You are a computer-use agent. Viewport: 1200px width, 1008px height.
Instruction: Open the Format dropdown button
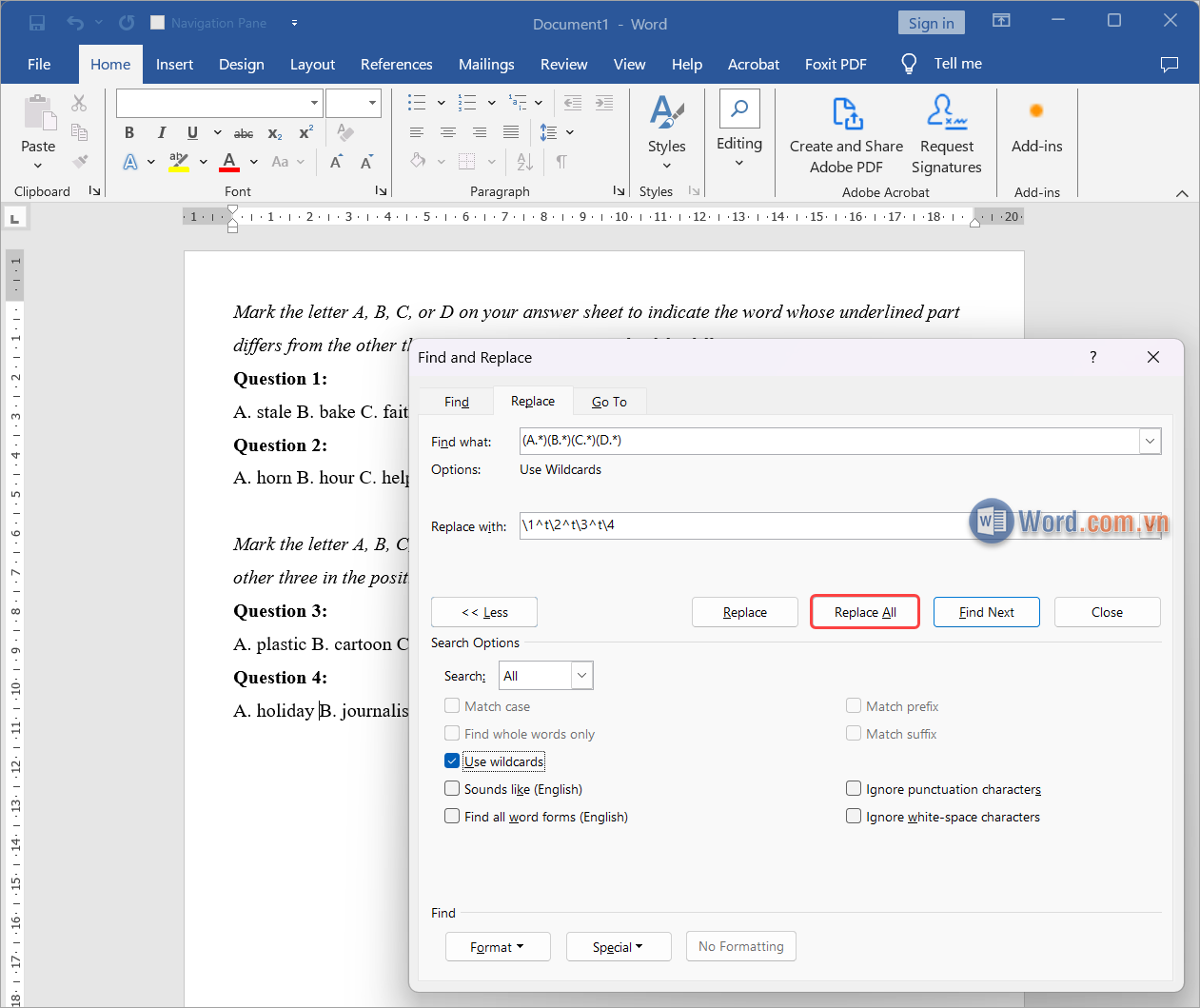point(498,947)
